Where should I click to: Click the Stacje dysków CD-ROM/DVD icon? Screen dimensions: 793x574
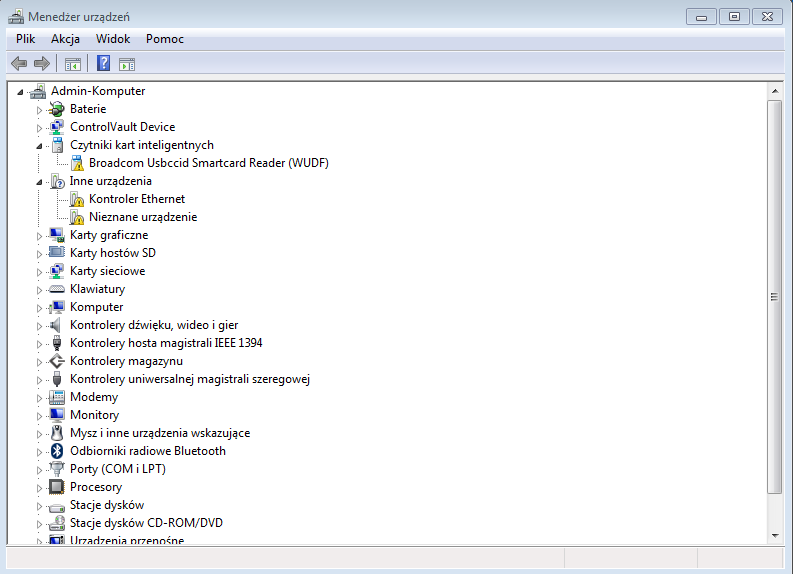point(57,523)
